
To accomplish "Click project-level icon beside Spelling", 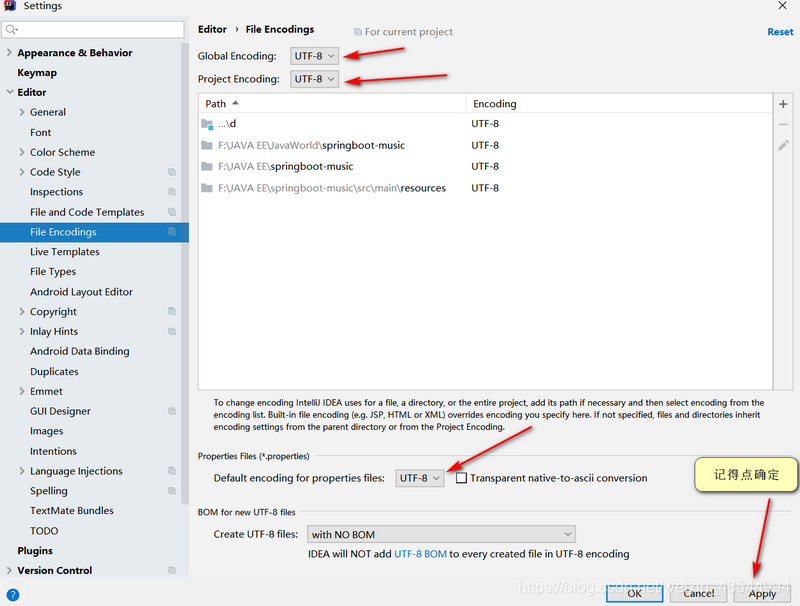I will [172, 490].
